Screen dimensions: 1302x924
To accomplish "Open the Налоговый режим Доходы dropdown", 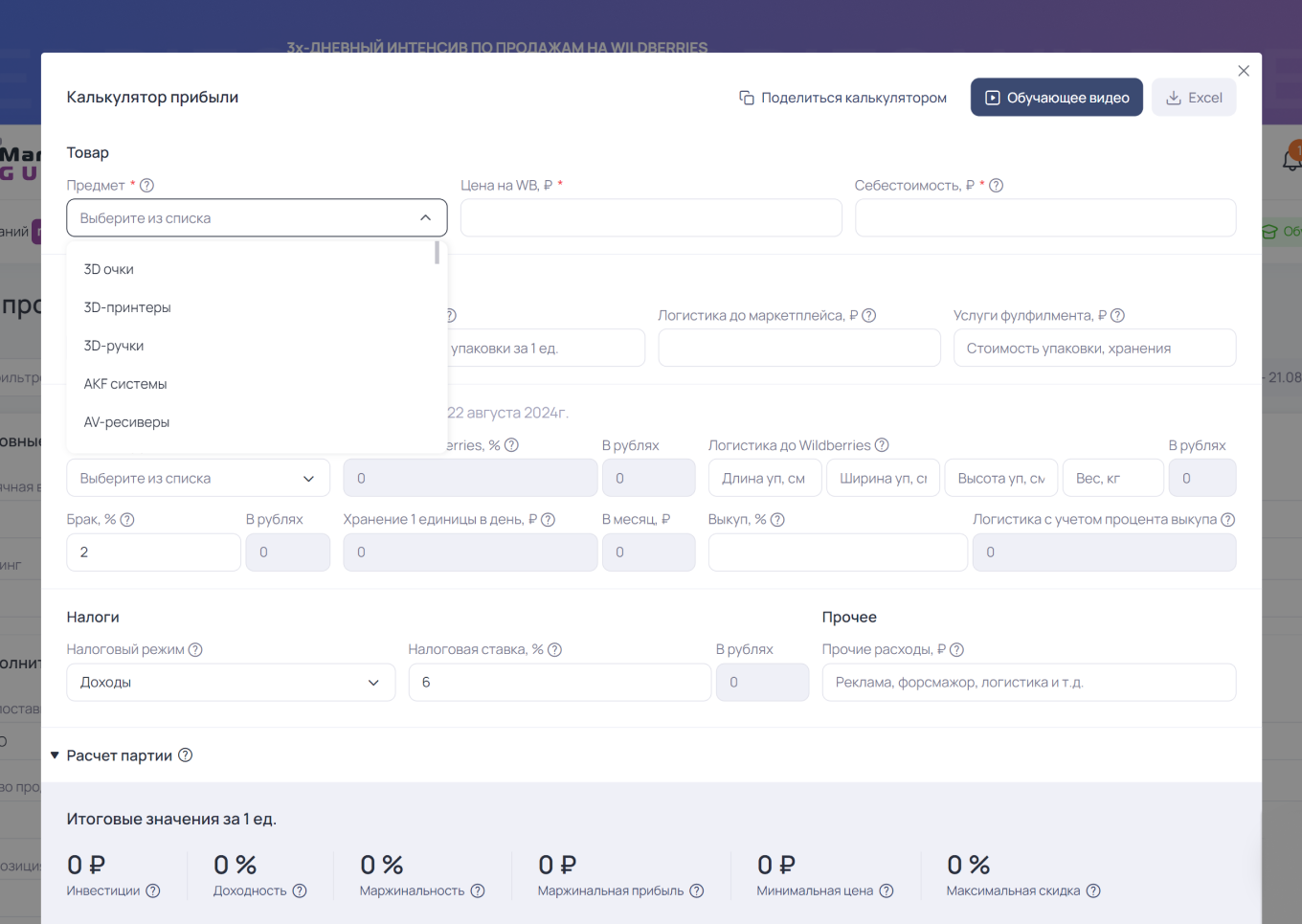I will click(x=231, y=683).
